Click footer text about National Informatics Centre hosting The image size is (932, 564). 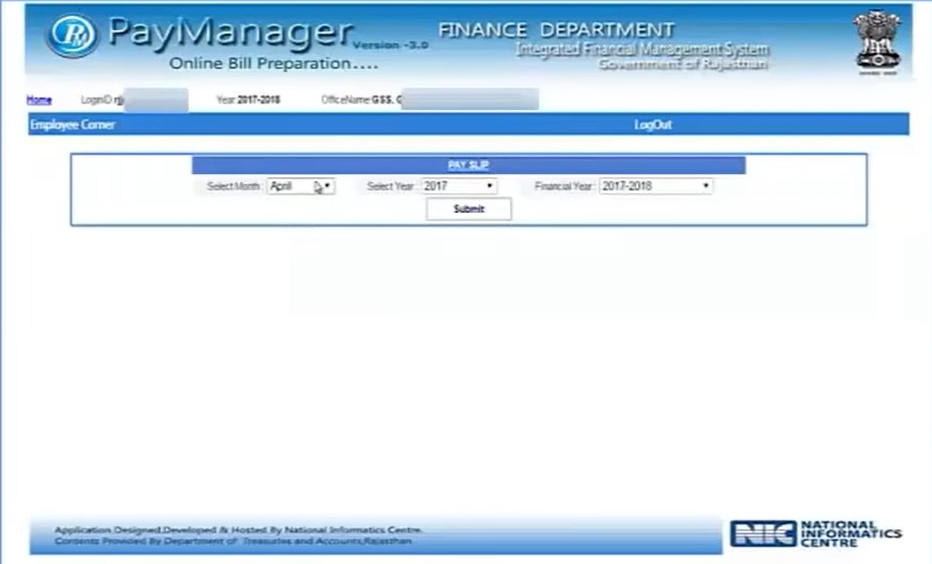click(238, 530)
